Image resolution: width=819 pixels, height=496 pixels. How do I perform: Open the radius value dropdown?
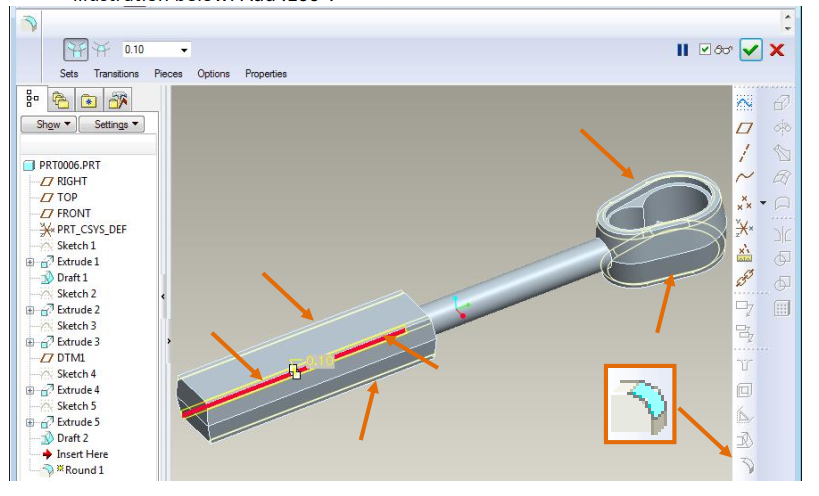184,50
